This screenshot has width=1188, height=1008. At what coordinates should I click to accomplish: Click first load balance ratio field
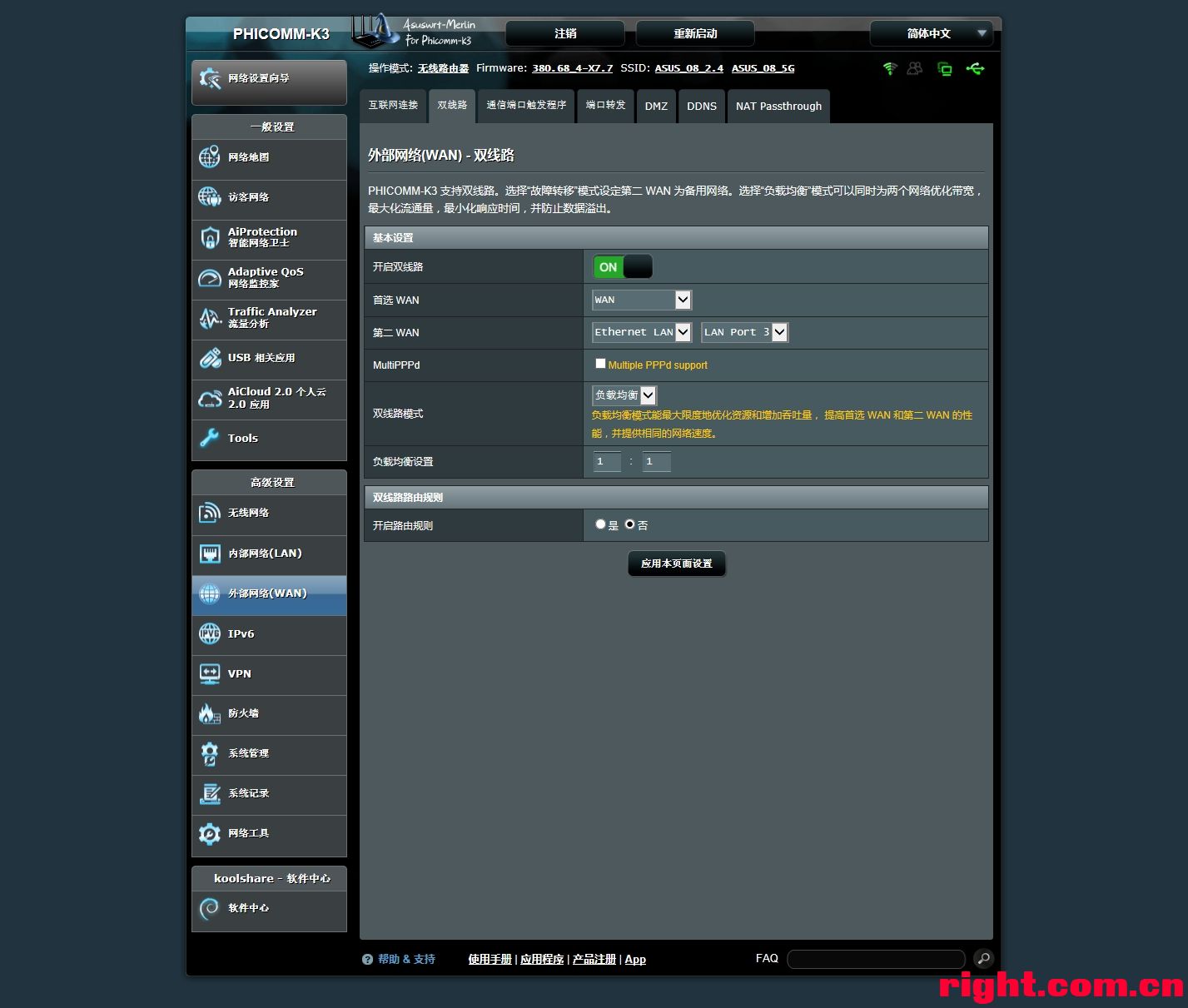tap(607, 461)
